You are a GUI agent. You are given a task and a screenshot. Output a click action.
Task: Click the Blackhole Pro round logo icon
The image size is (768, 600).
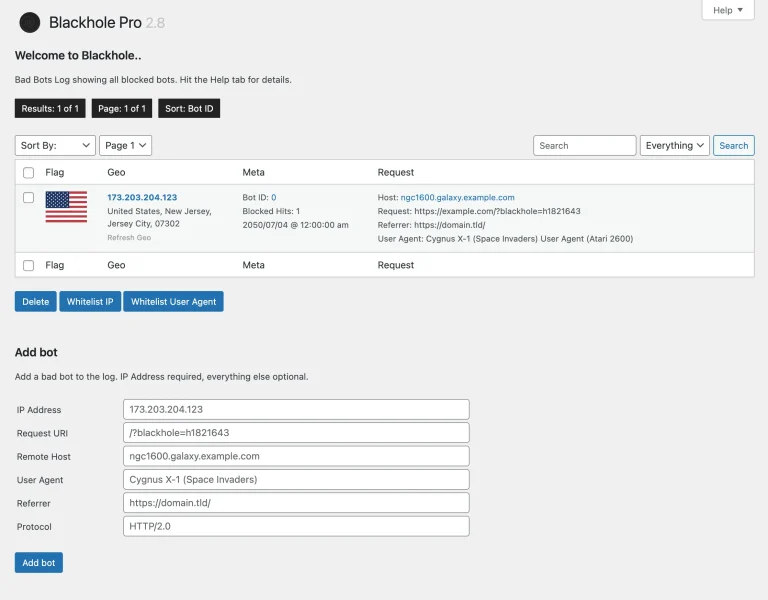tap(29, 23)
